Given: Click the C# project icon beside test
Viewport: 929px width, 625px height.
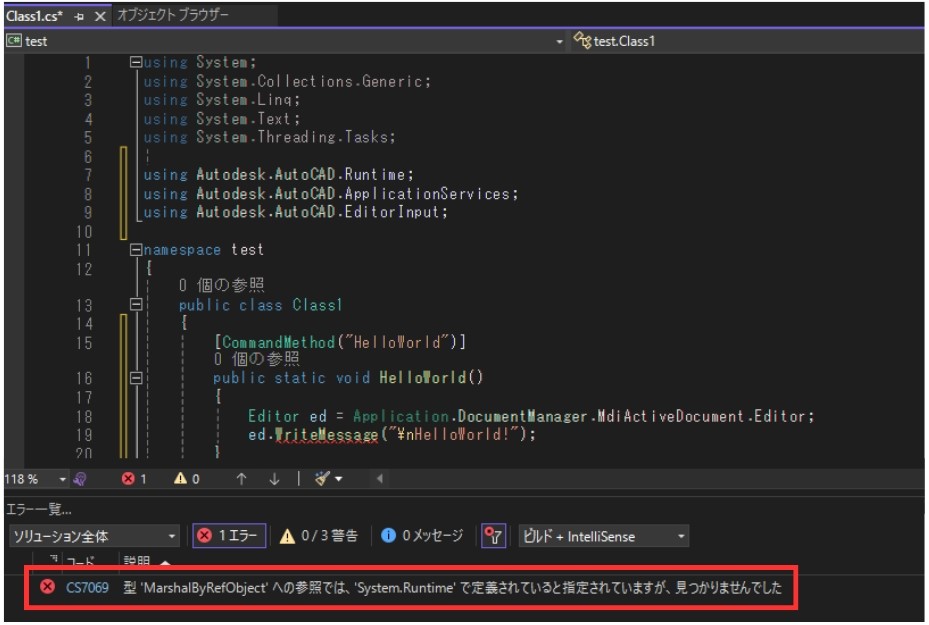Looking at the screenshot, I should coord(14,41).
